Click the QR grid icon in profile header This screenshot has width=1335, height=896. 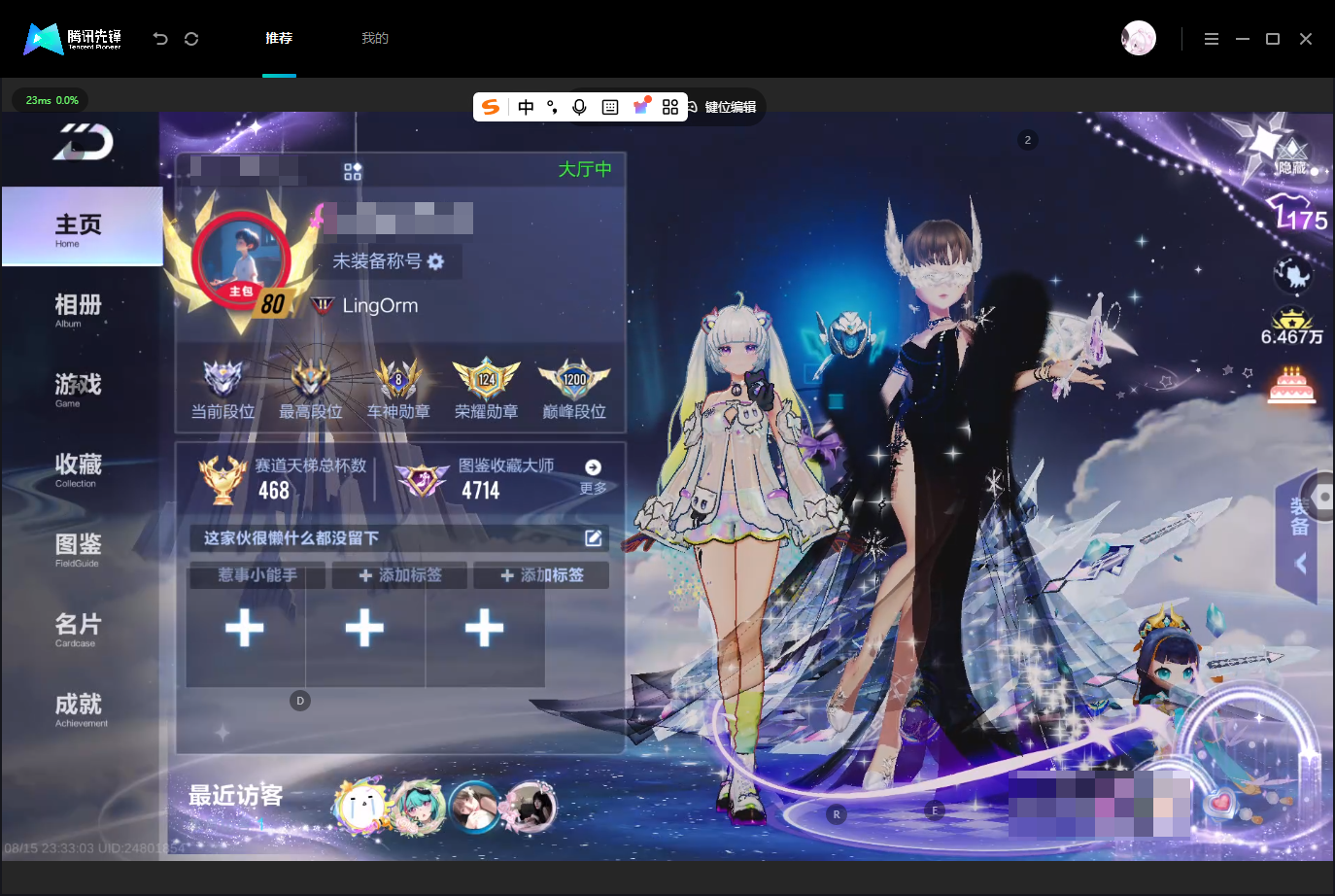(x=353, y=172)
